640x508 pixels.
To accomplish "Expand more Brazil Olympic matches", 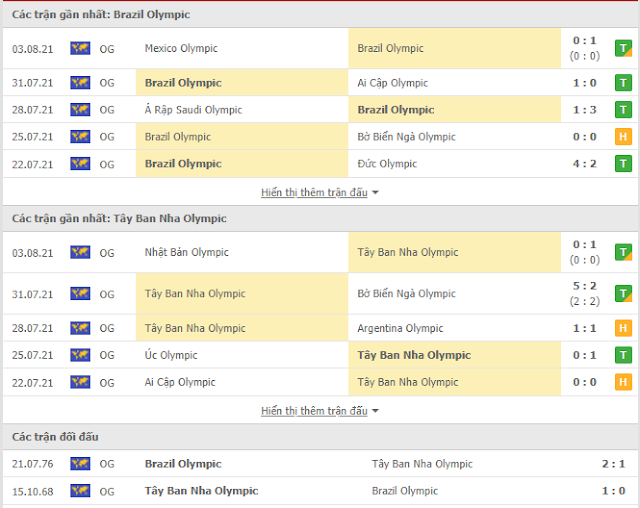I will click(314, 192).
